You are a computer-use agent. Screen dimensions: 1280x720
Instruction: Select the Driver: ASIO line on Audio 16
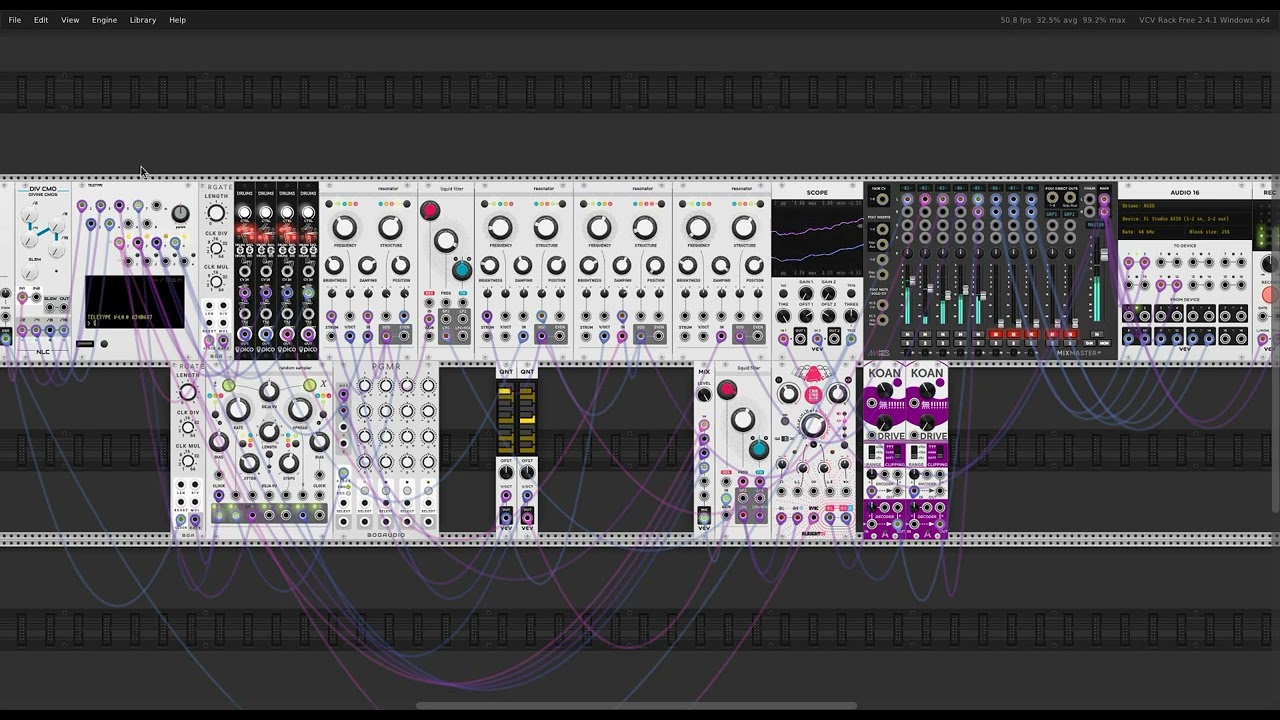pos(1184,206)
